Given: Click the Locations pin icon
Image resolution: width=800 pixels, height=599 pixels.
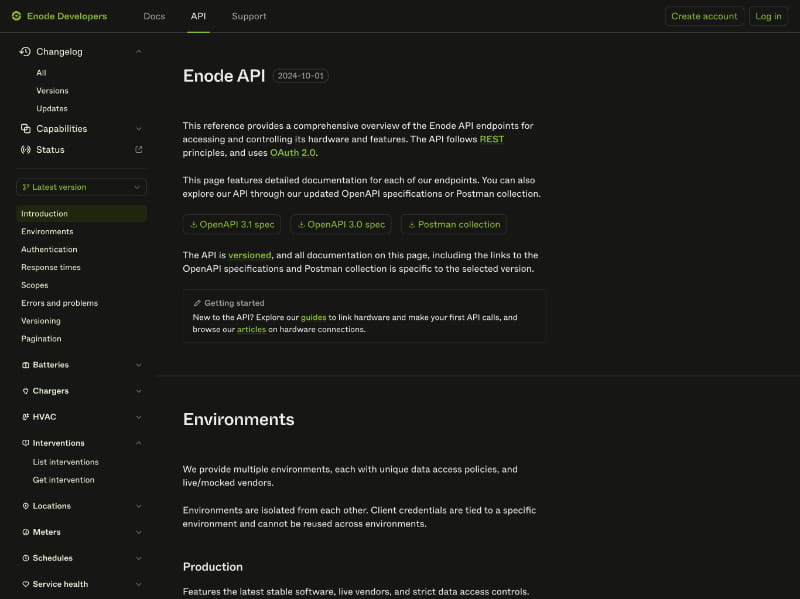Looking at the screenshot, I should coord(26,506).
